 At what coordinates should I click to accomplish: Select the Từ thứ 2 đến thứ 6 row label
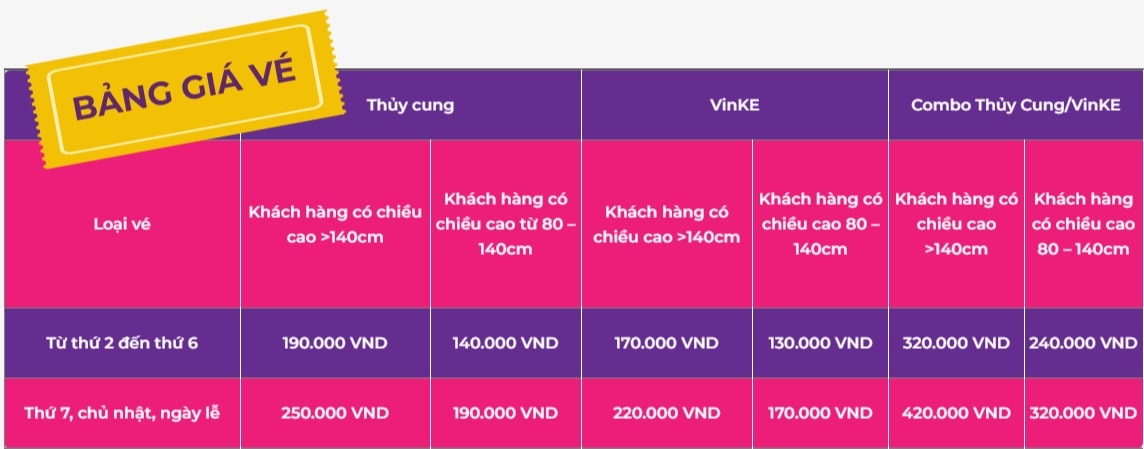point(122,342)
